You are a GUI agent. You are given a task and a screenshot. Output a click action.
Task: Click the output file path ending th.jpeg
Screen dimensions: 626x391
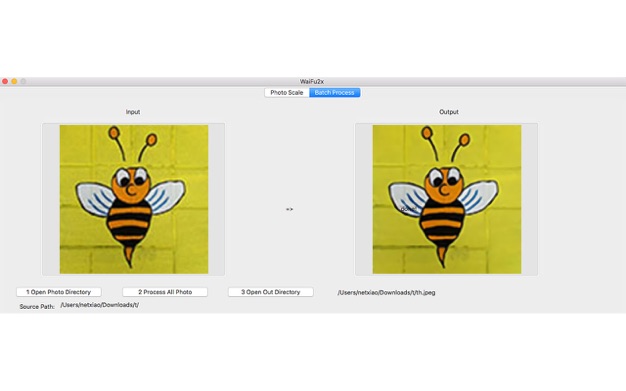(x=386, y=292)
